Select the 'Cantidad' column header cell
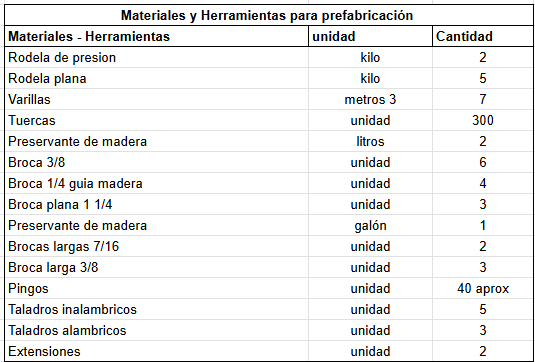This screenshot has height=362, width=535. coord(482,36)
